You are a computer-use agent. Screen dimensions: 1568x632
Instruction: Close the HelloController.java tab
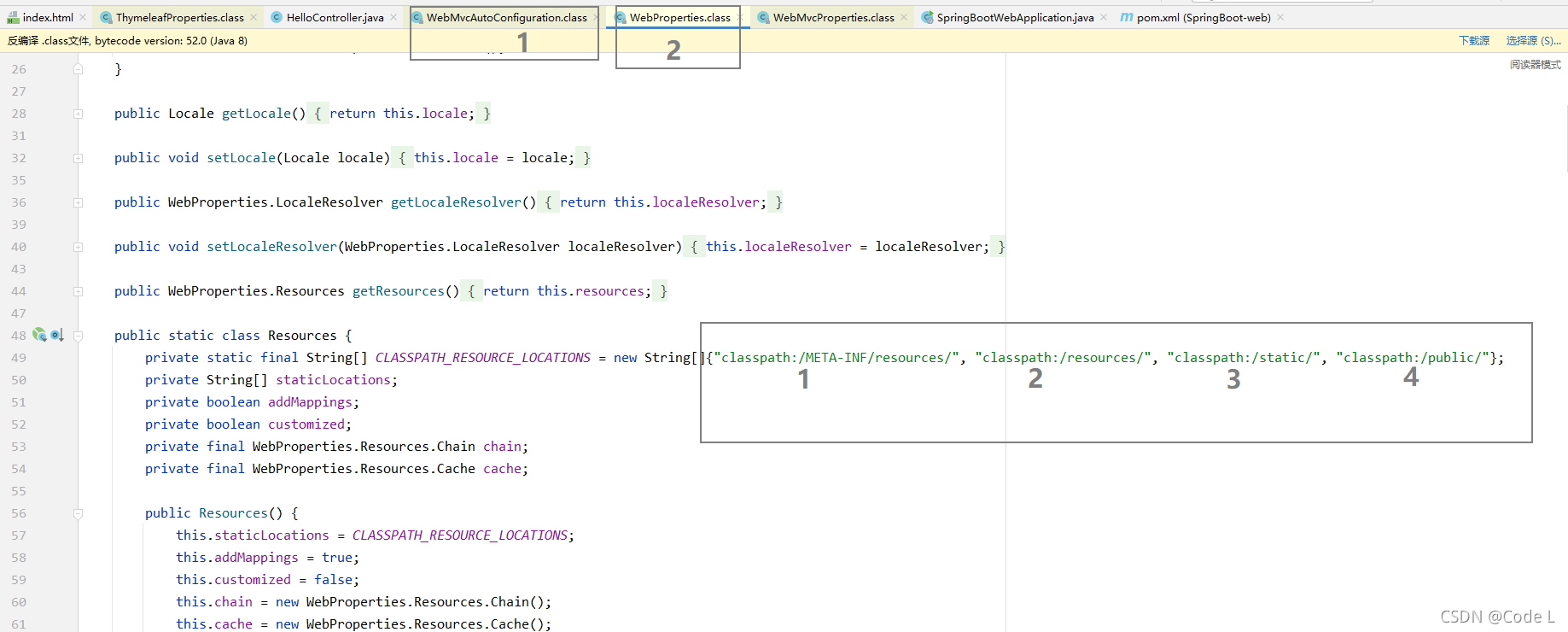coord(393,17)
